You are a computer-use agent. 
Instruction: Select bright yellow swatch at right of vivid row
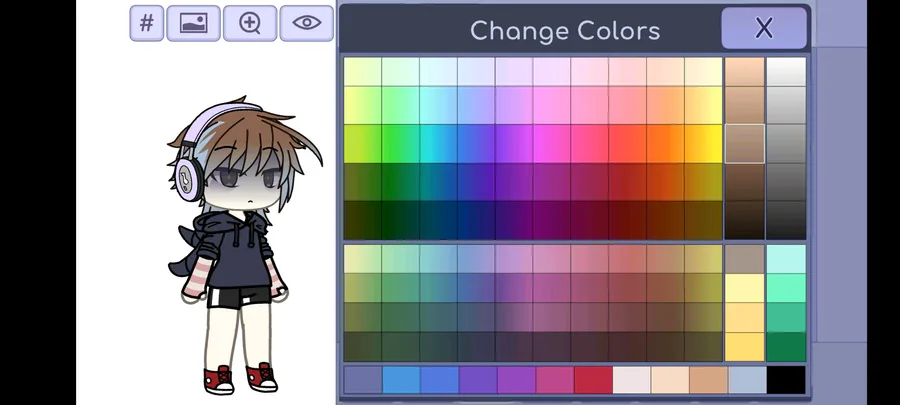tap(703, 144)
